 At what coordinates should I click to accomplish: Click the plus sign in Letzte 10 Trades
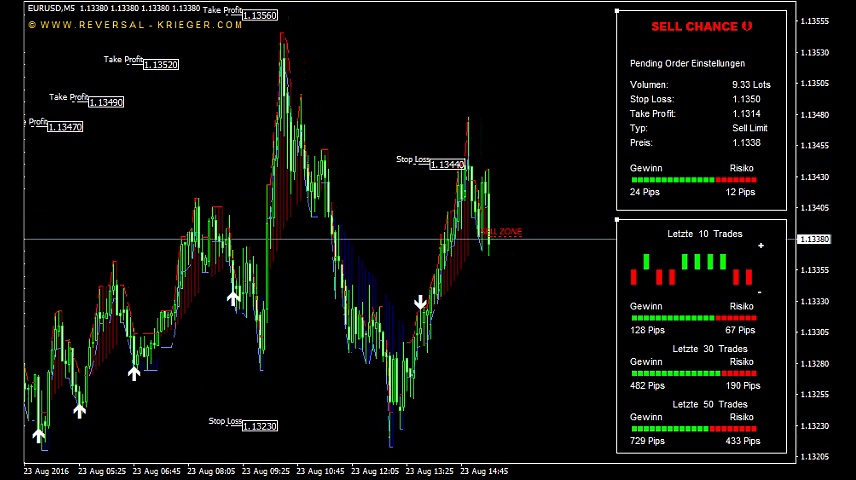pyautogui.click(x=760, y=246)
